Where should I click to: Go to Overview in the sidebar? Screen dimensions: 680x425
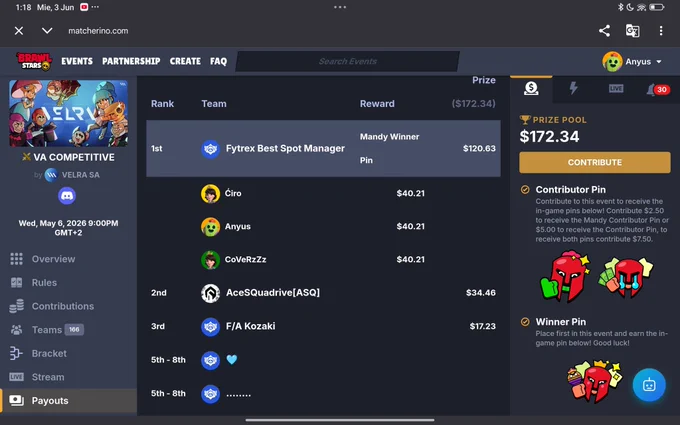pyautogui.click(x=53, y=259)
